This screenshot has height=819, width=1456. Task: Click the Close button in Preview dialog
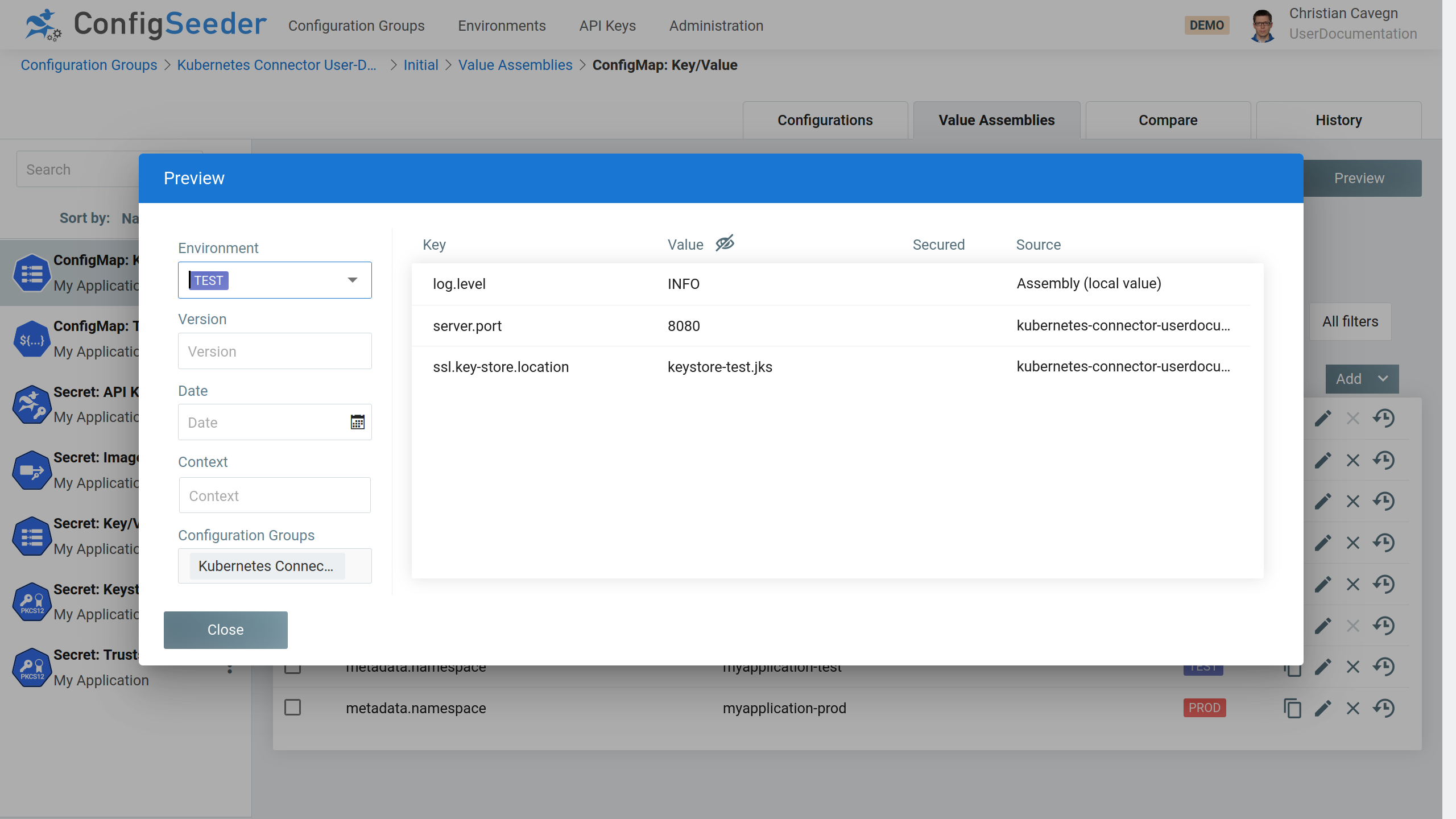click(225, 629)
